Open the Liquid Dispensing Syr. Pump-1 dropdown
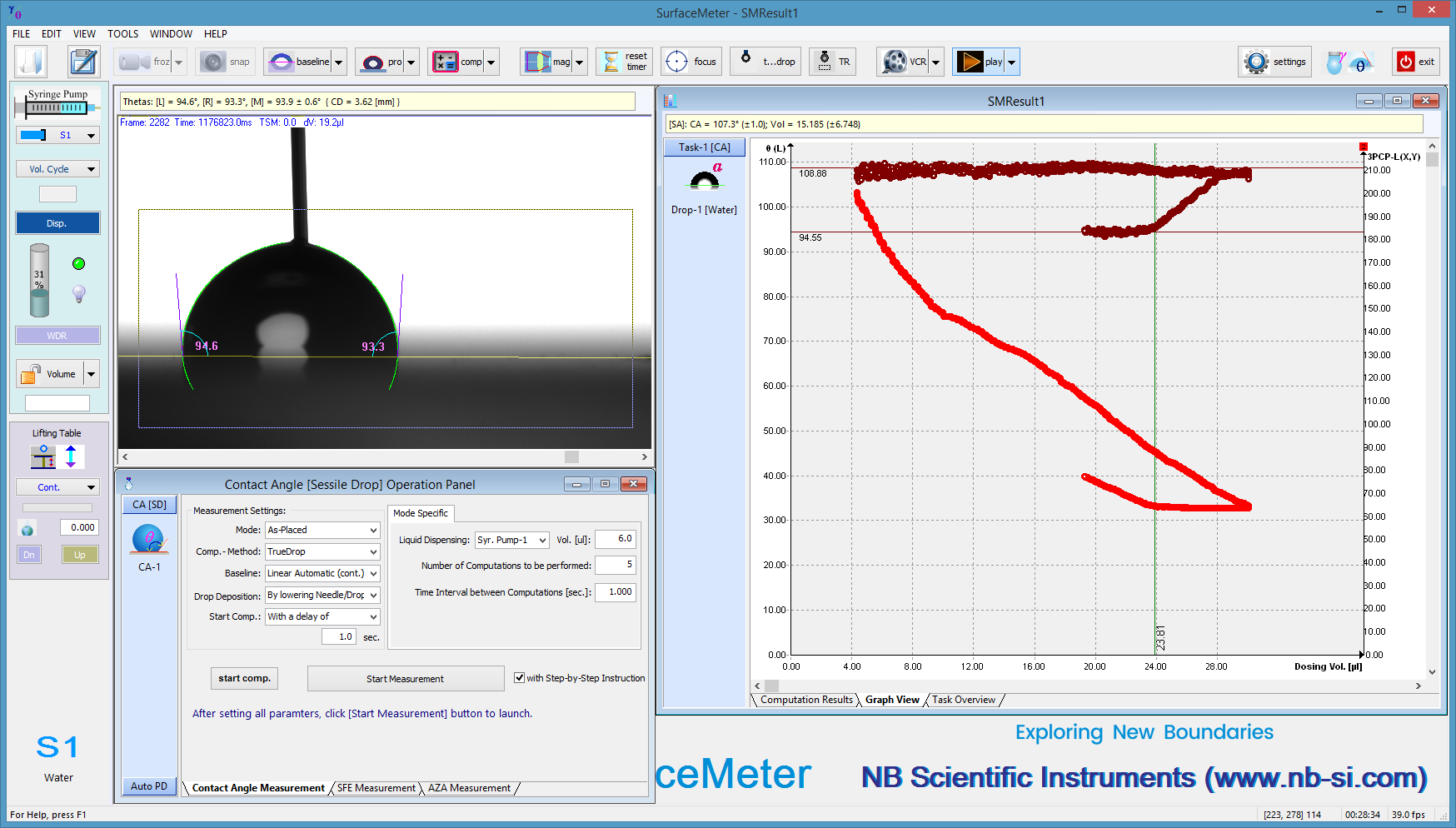This screenshot has width=1456, height=828. 511,539
